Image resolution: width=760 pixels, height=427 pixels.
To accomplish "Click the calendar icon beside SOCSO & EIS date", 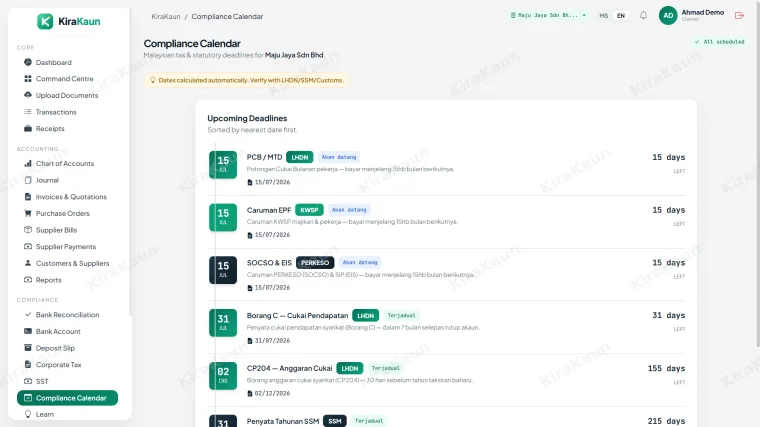I will [x=250, y=288].
